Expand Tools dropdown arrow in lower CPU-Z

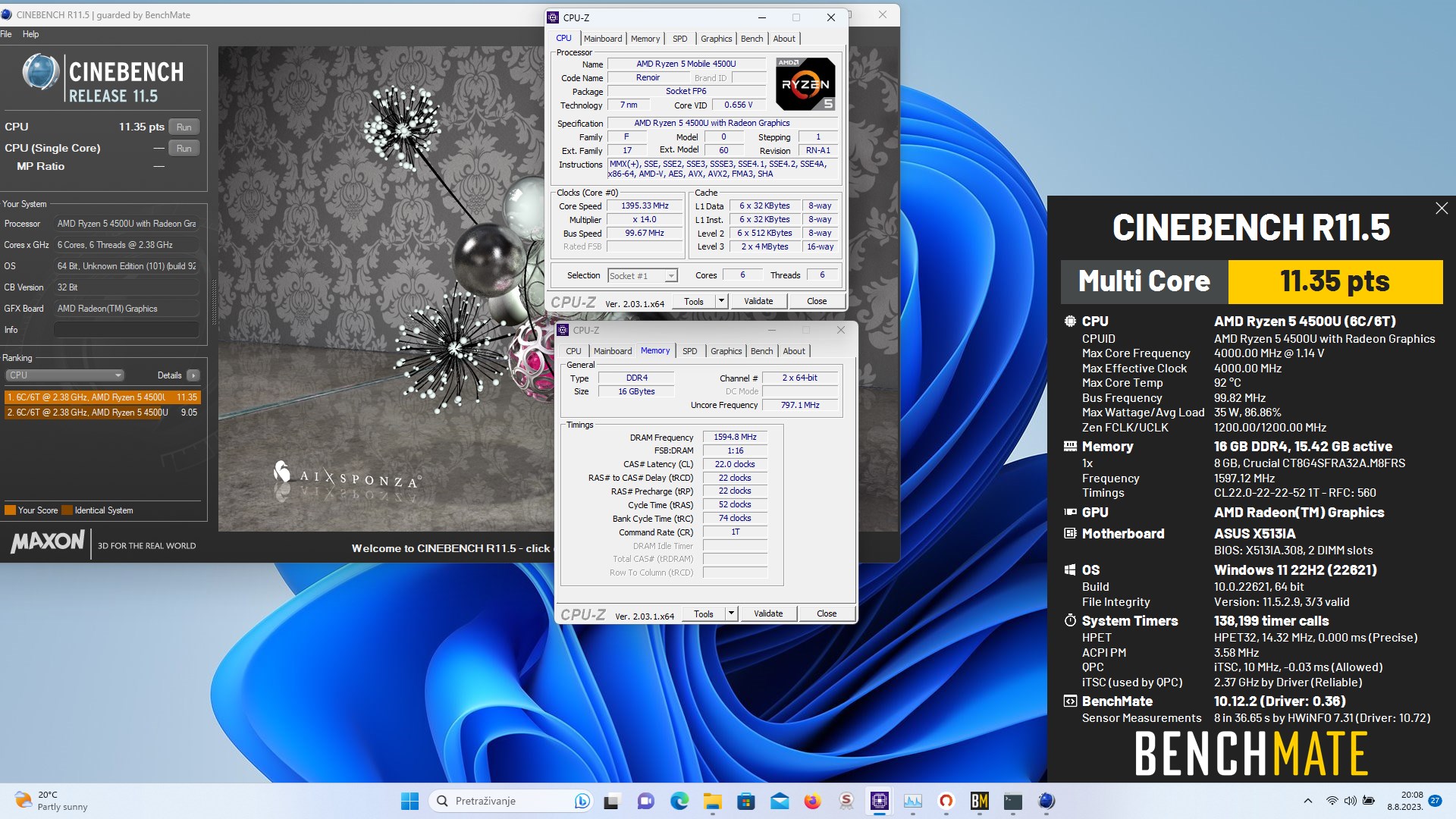(731, 613)
